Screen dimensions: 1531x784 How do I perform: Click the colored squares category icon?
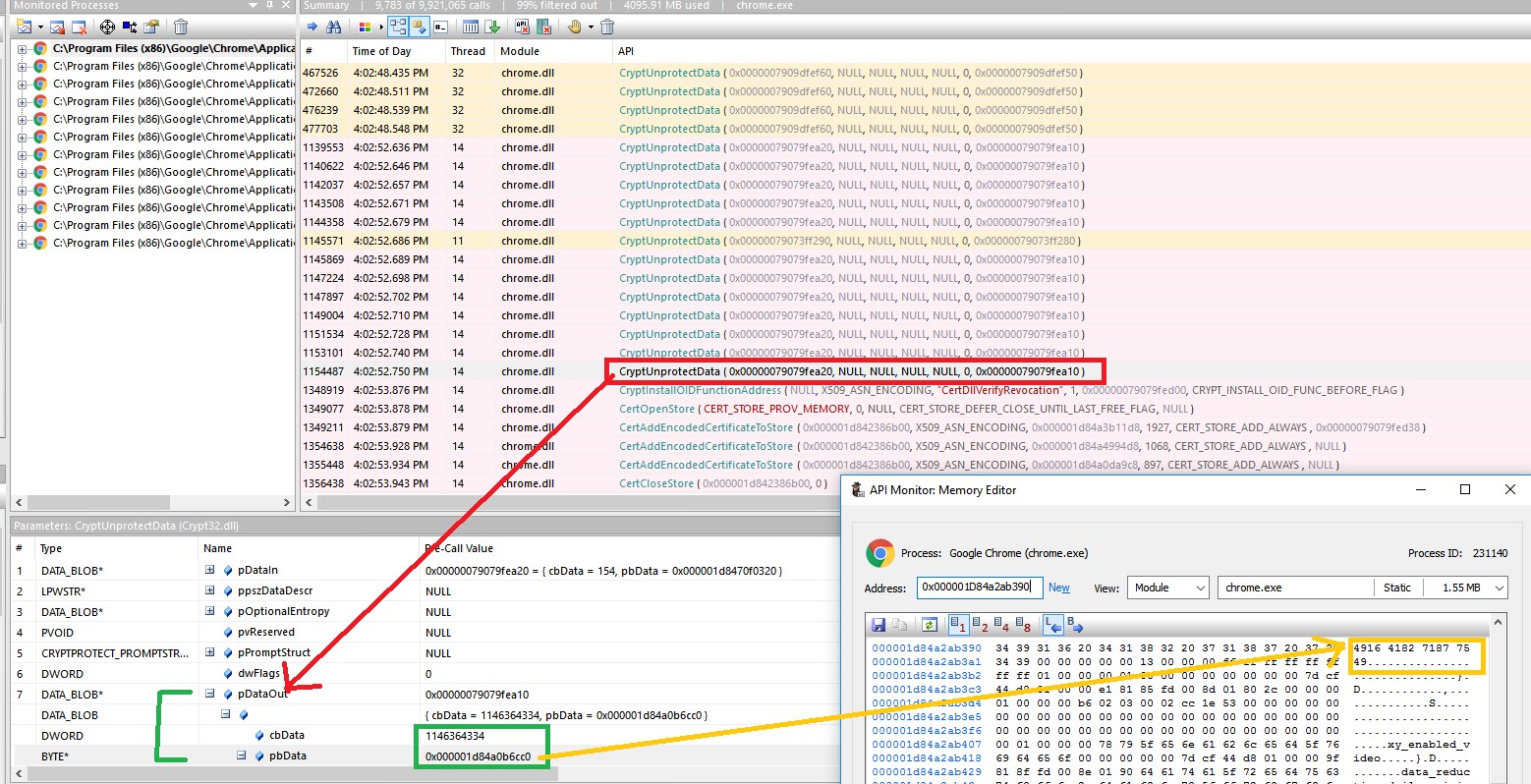tap(366, 27)
